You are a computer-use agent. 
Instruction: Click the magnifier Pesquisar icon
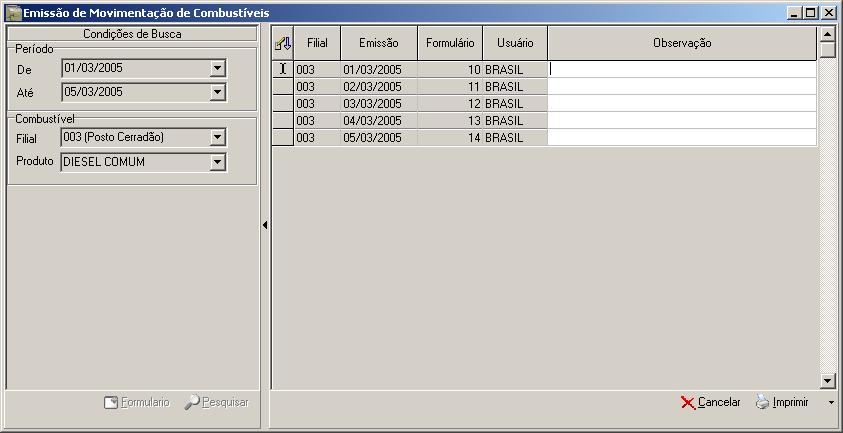(x=192, y=402)
